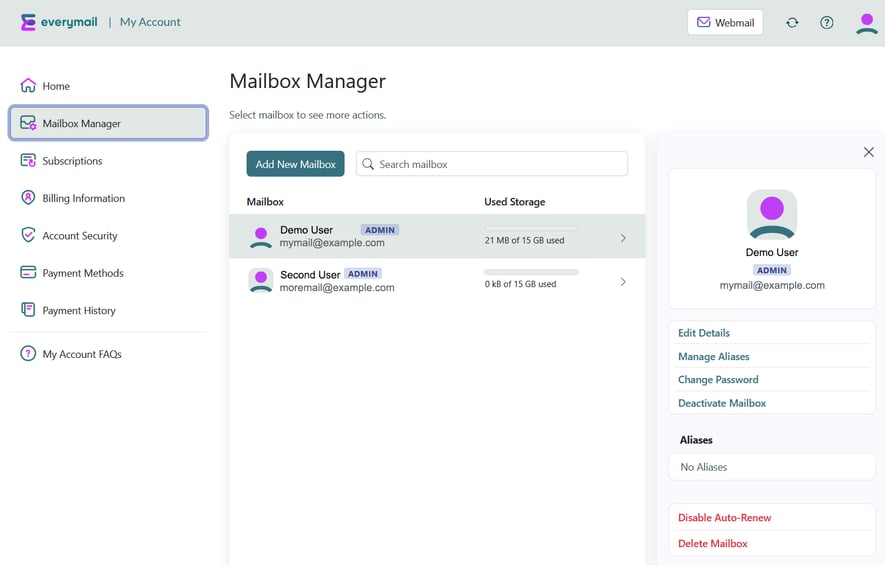Close the mailbox details panel
Image resolution: width=885 pixels, height=565 pixels.
tap(869, 152)
